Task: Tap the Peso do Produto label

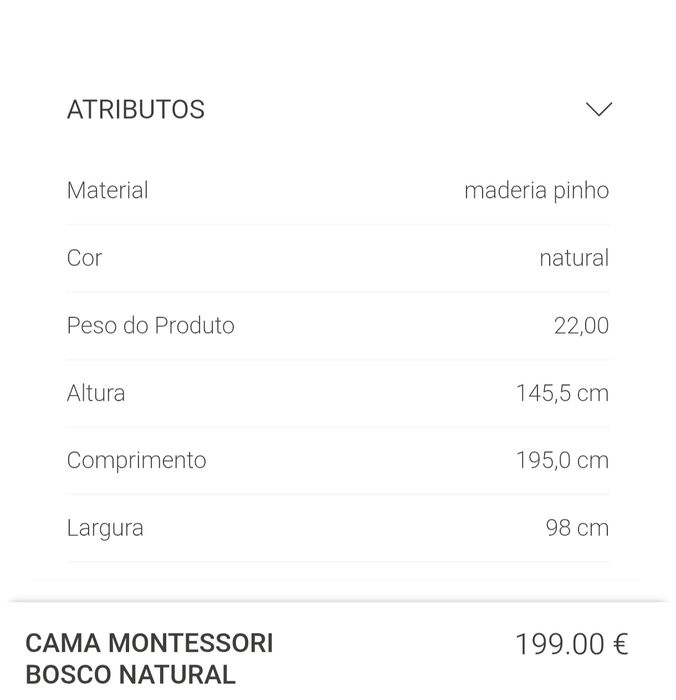Action: (x=150, y=326)
